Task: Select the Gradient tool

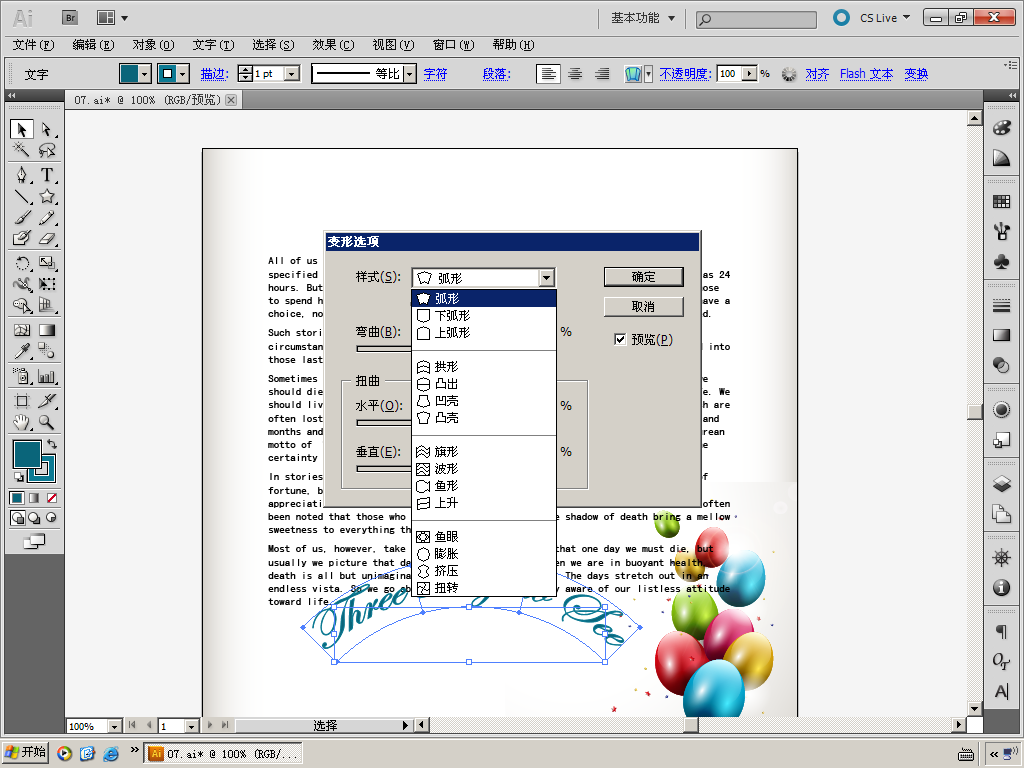Action: (46, 330)
